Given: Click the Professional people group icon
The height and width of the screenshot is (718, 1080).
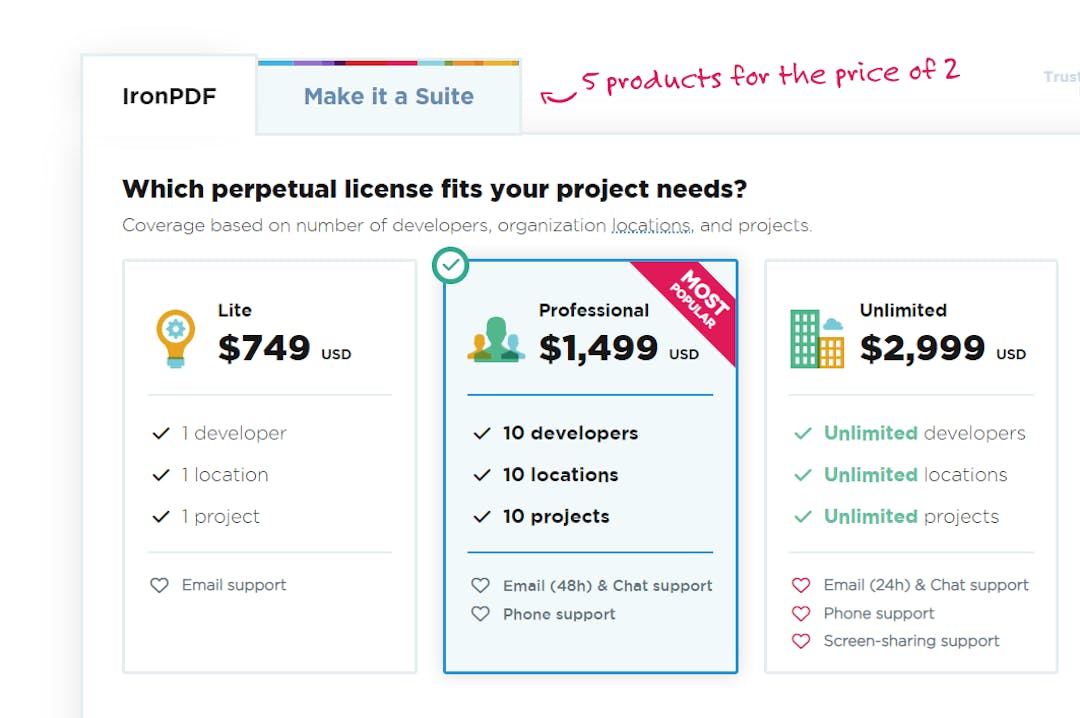Looking at the screenshot, I should pos(496,339).
